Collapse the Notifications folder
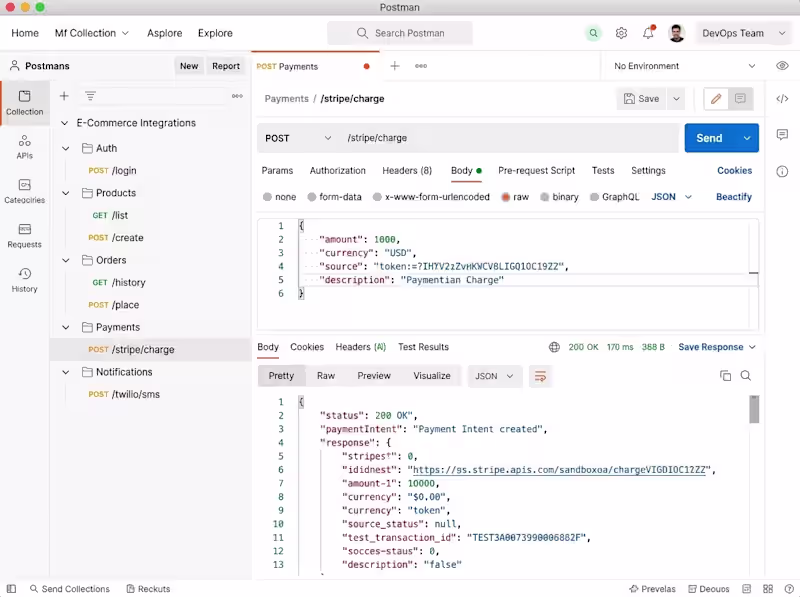The width and height of the screenshot is (800, 597). click(66, 372)
